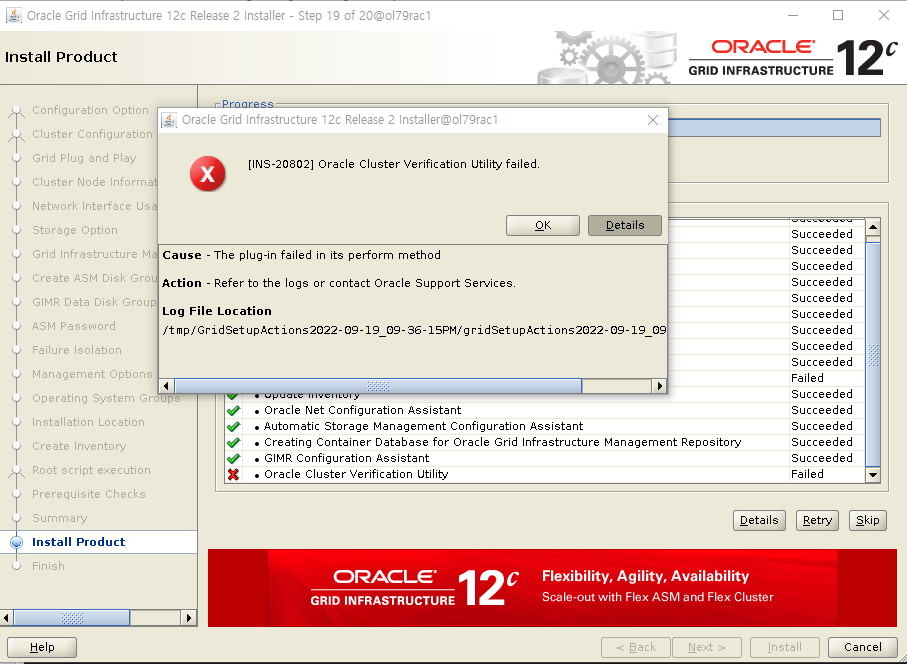Image resolution: width=907 pixels, height=664 pixels.
Task: Click the main Details button below progress list
Action: [x=759, y=520]
